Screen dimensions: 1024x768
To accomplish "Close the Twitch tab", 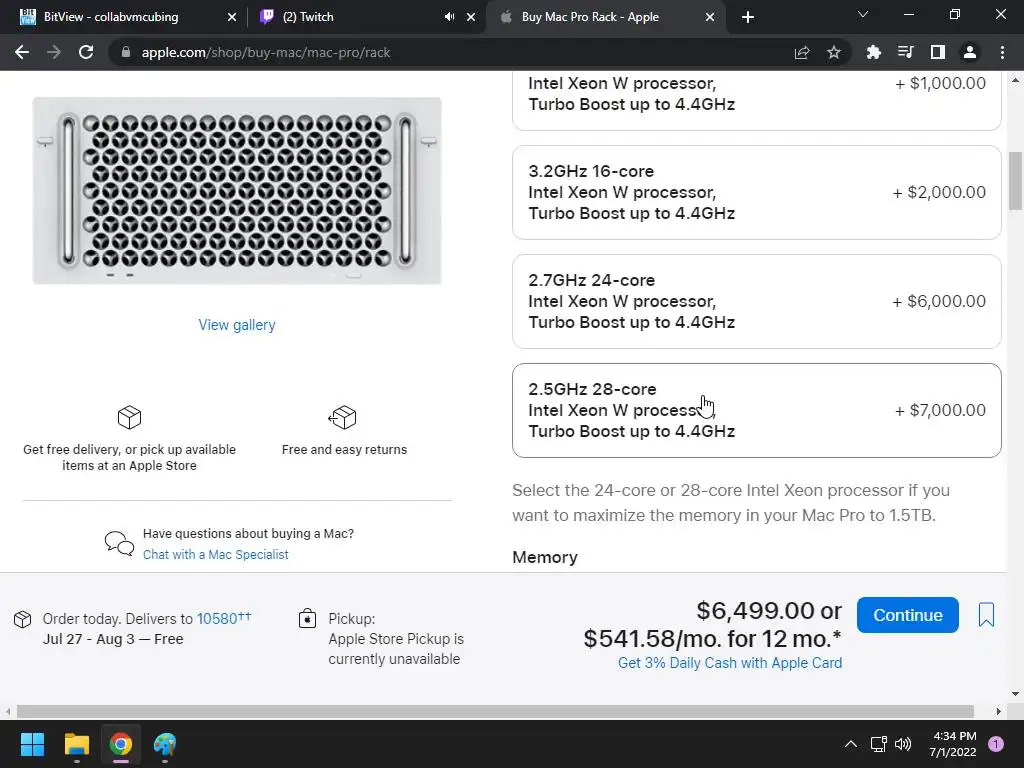I will pyautogui.click(x=471, y=17).
